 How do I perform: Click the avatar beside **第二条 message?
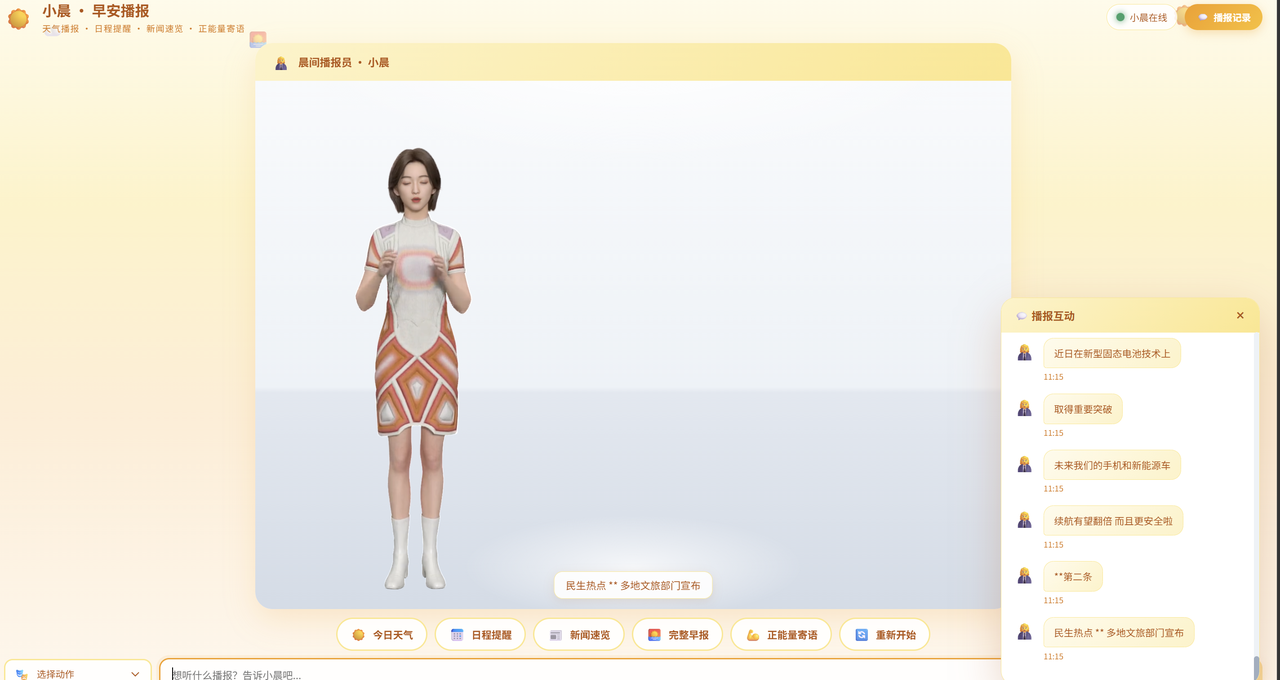click(1024, 576)
